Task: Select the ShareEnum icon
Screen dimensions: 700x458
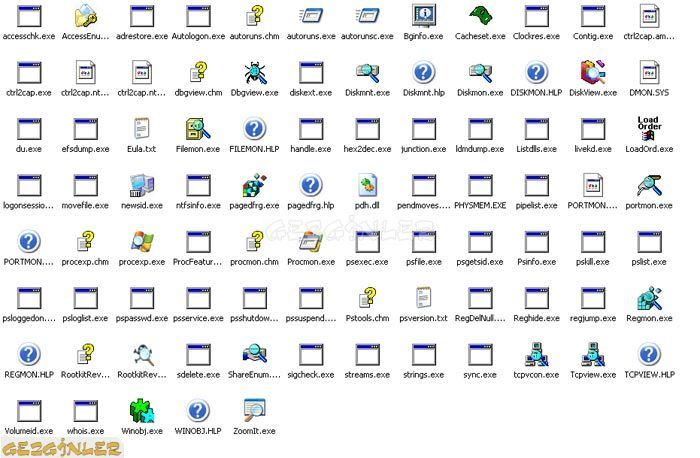Action: pos(254,354)
